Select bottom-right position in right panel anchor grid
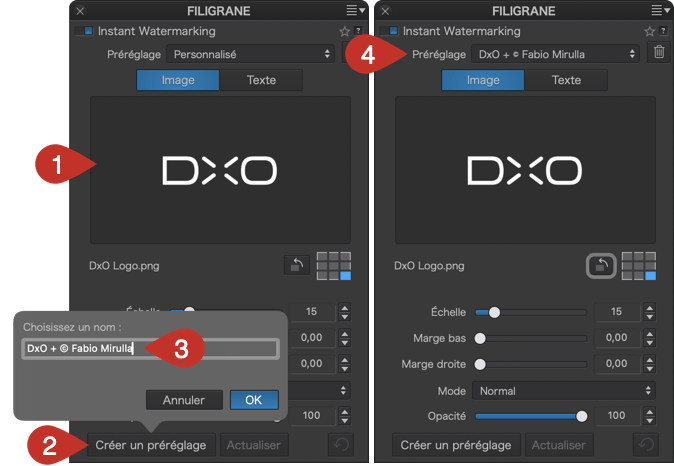This screenshot has height=466, width=674. pyautogui.click(x=649, y=276)
